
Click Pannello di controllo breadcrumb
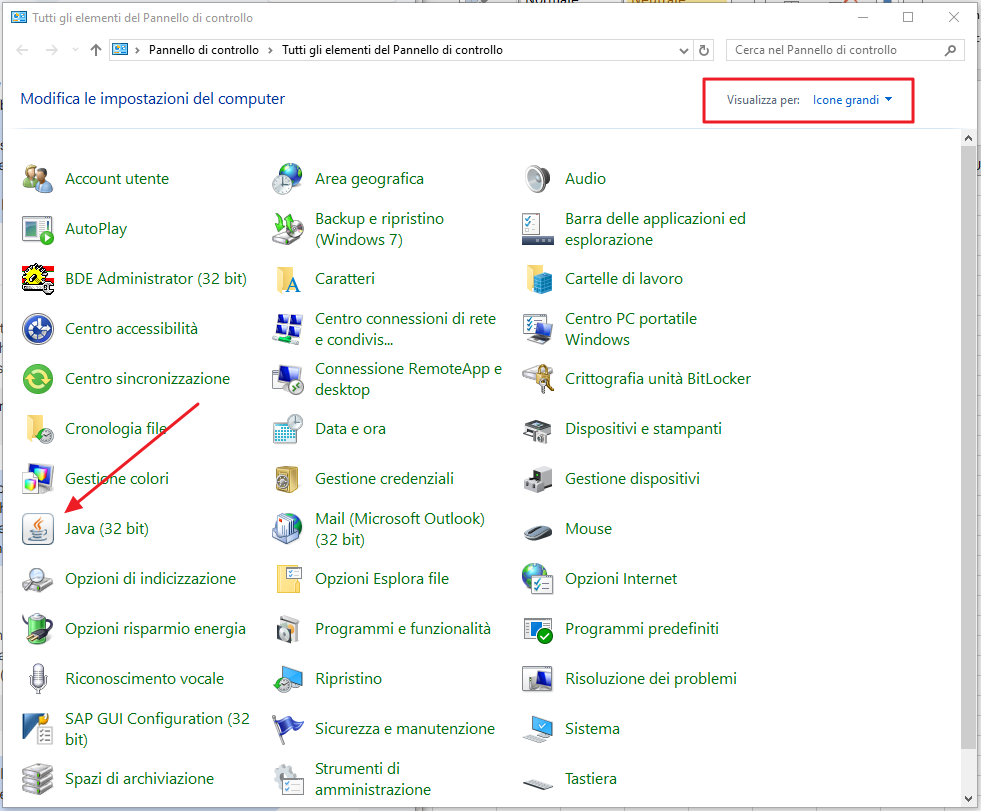click(x=203, y=50)
